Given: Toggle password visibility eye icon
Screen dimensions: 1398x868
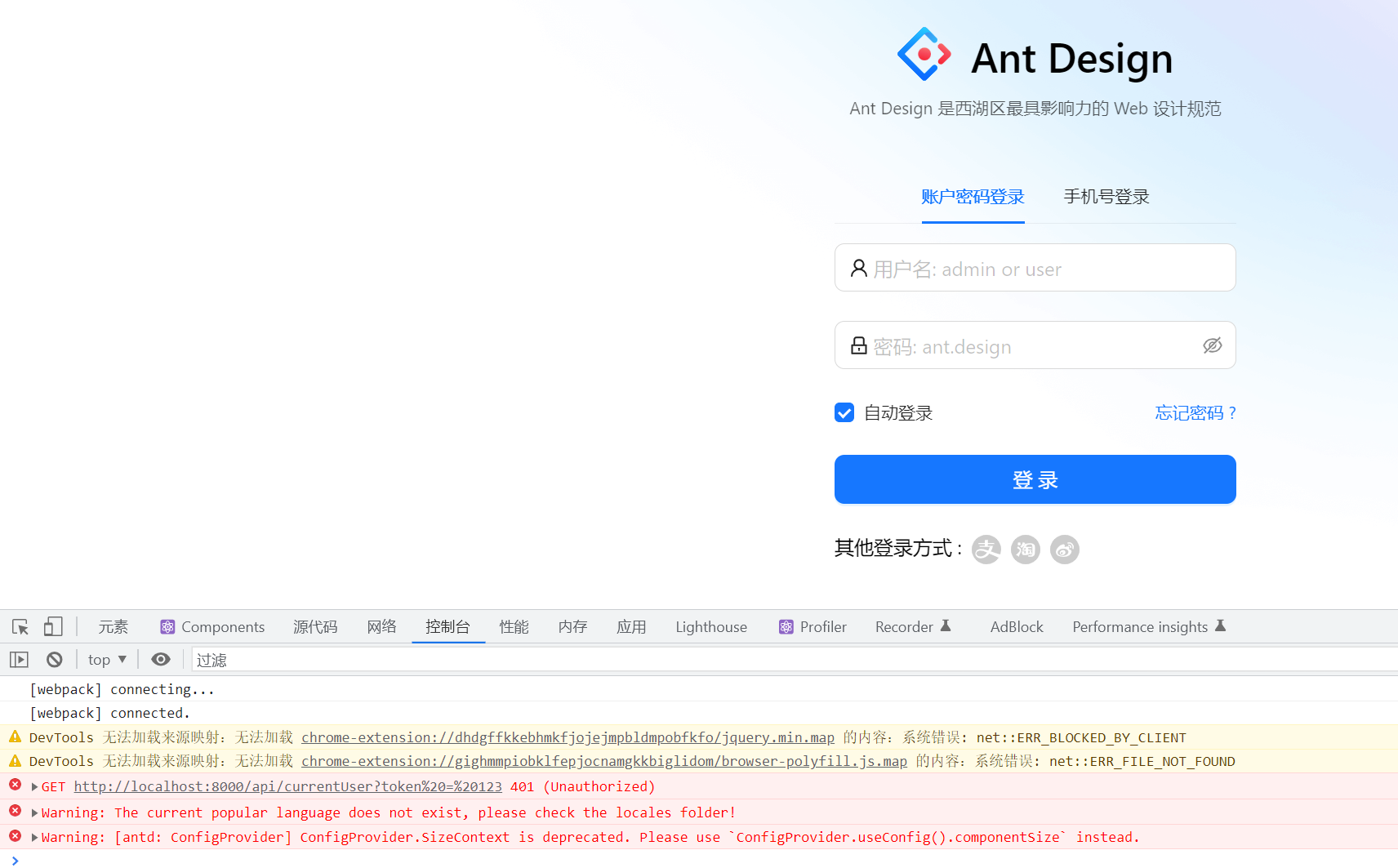Looking at the screenshot, I should (1212, 345).
